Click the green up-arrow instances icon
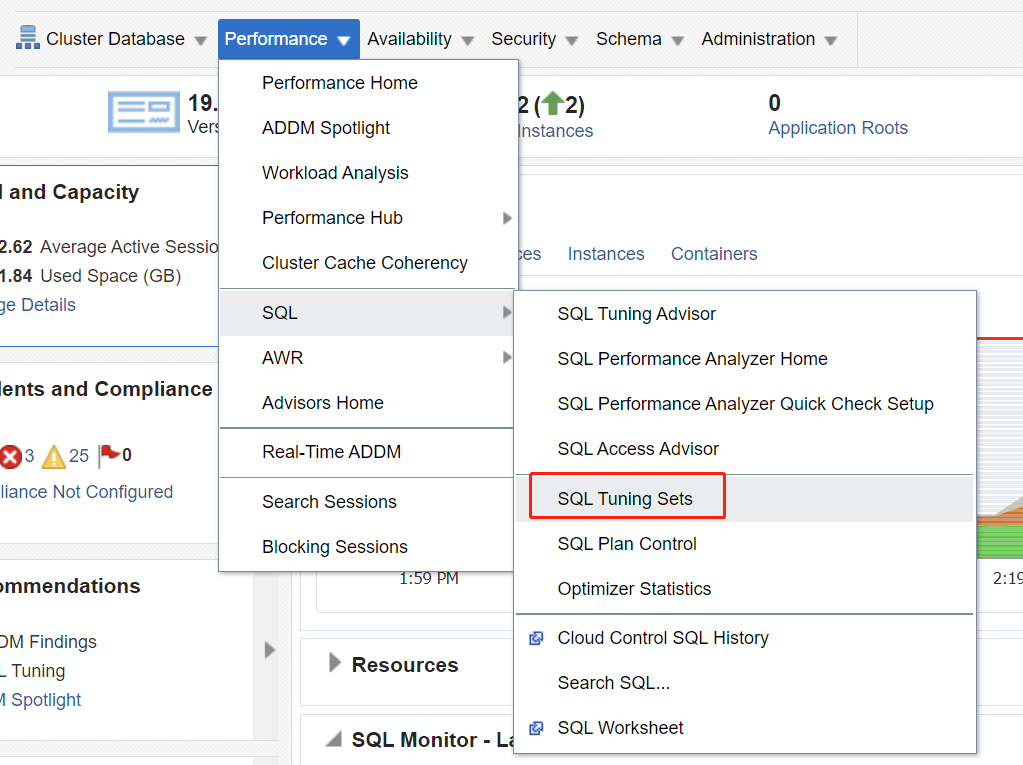The width and height of the screenshot is (1023, 765). 553,103
